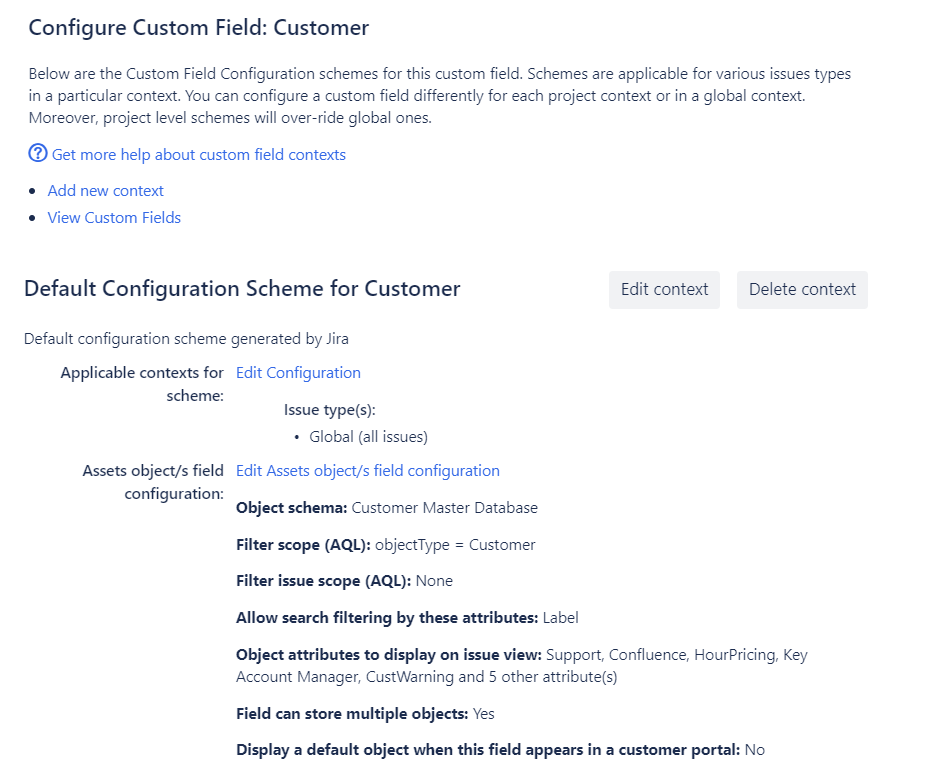The height and width of the screenshot is (769, 934).
Task: Click the "None" filter issue scope value
Action: [x=436, y=580]
